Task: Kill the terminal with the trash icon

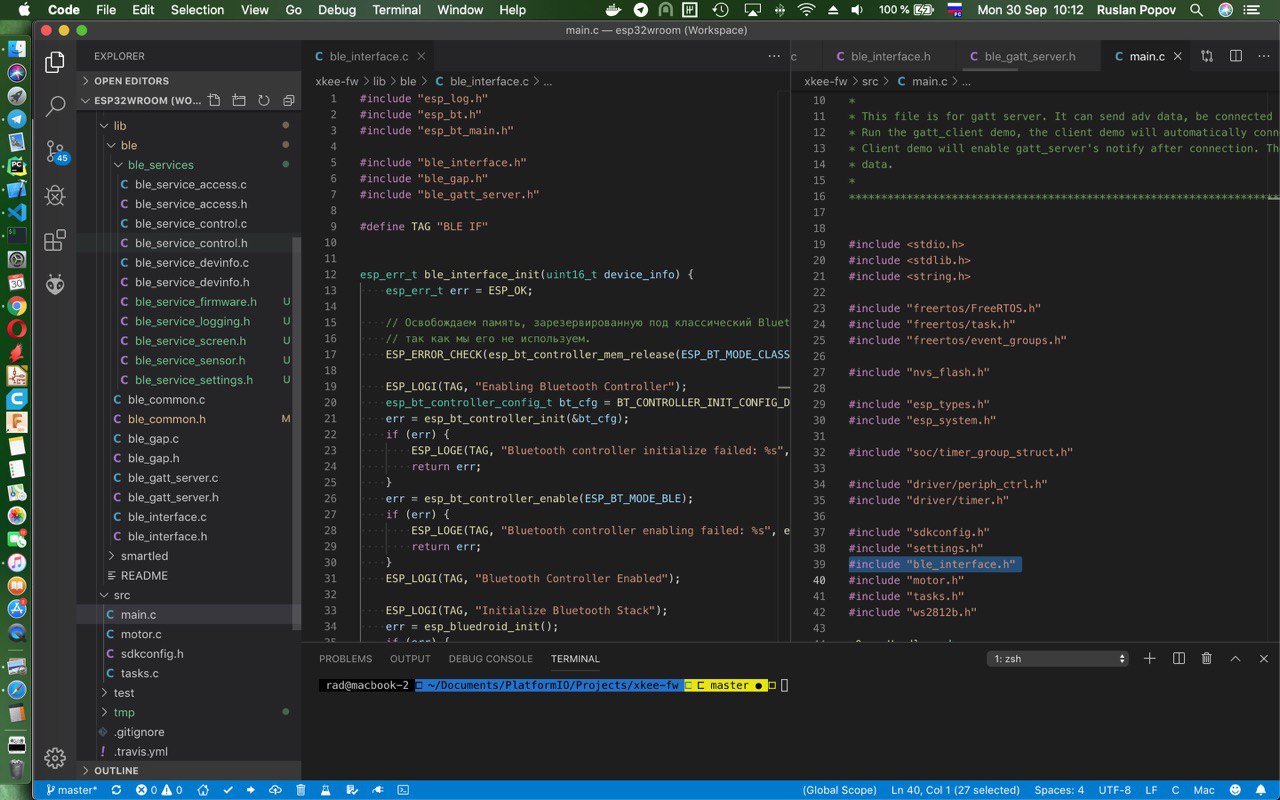Action: (x=1206, y=658)
